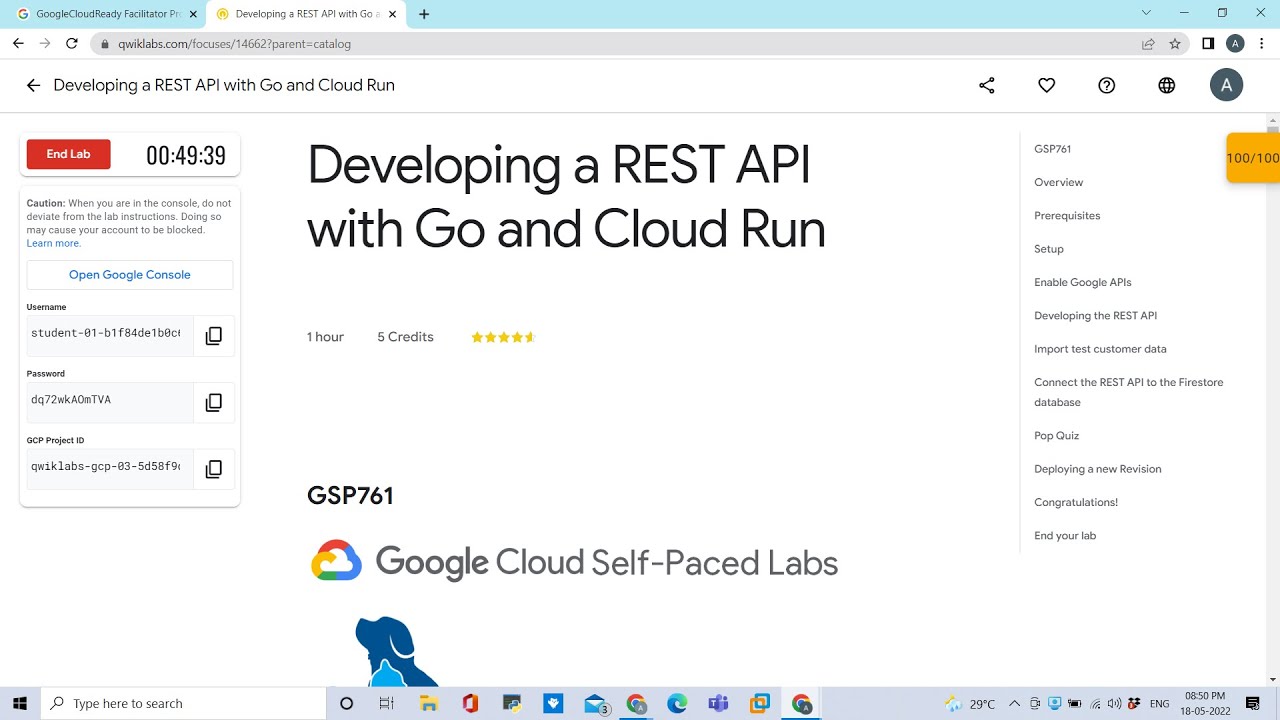
Task: Click the star rating next to 5 Credits
Action: 503,337
